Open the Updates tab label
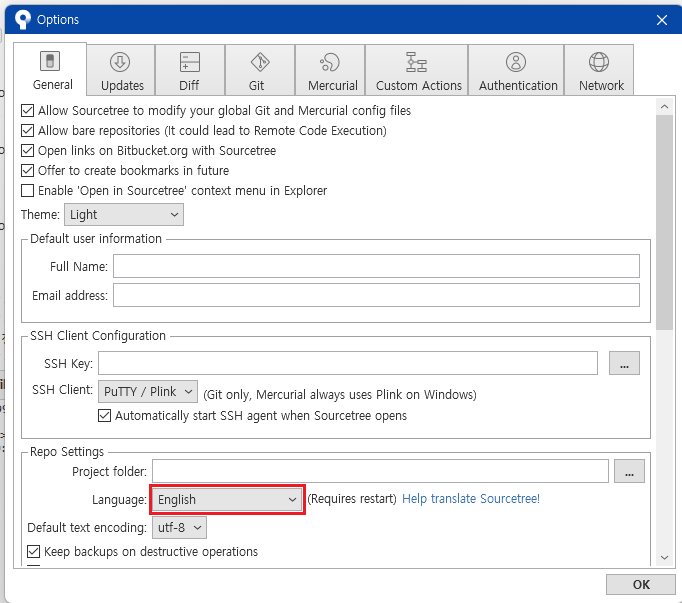Viewport: 682px width, 603px height. [x=122, y=85]
